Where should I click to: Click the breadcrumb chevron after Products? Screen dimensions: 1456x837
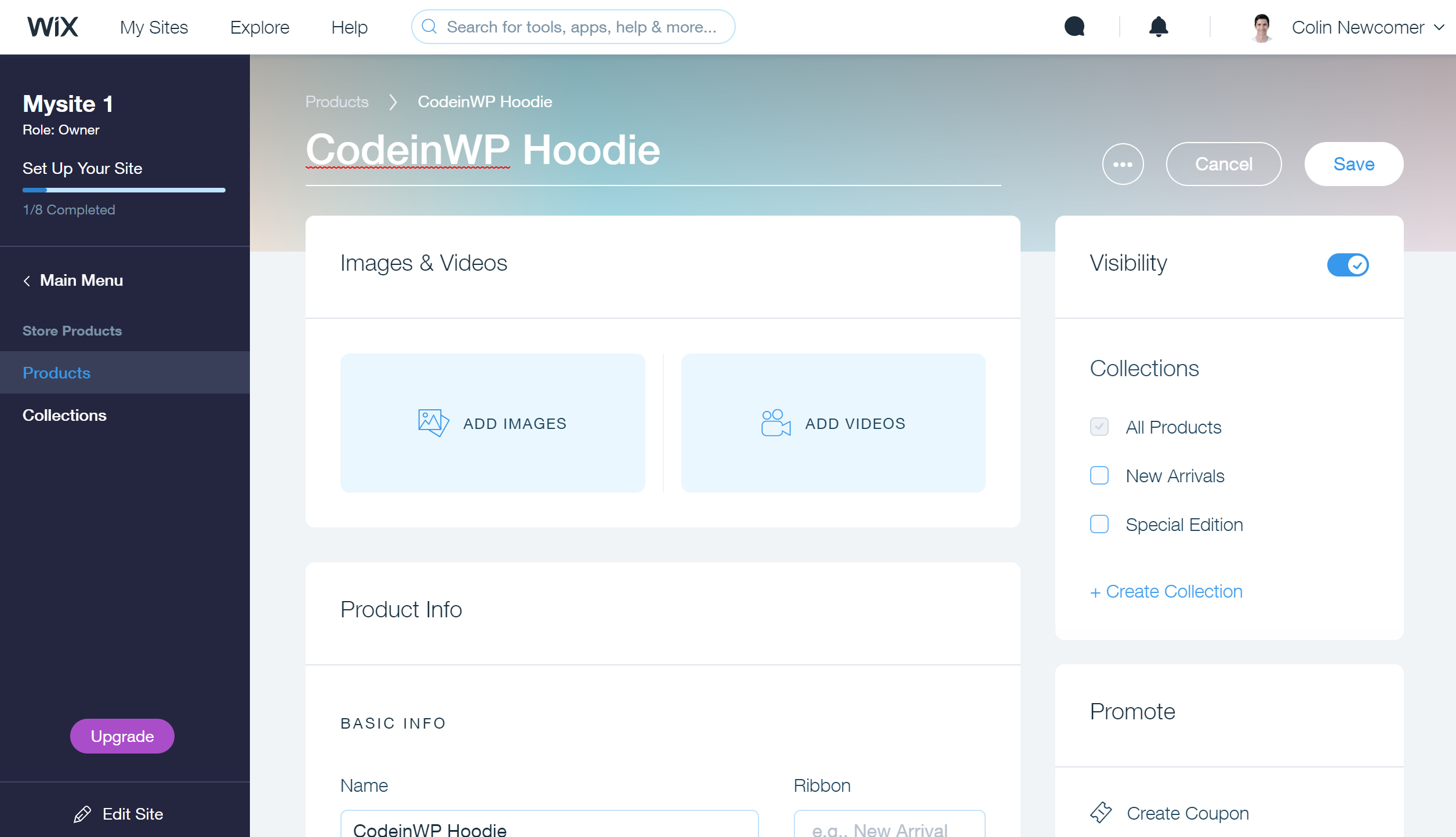point(393,102)
